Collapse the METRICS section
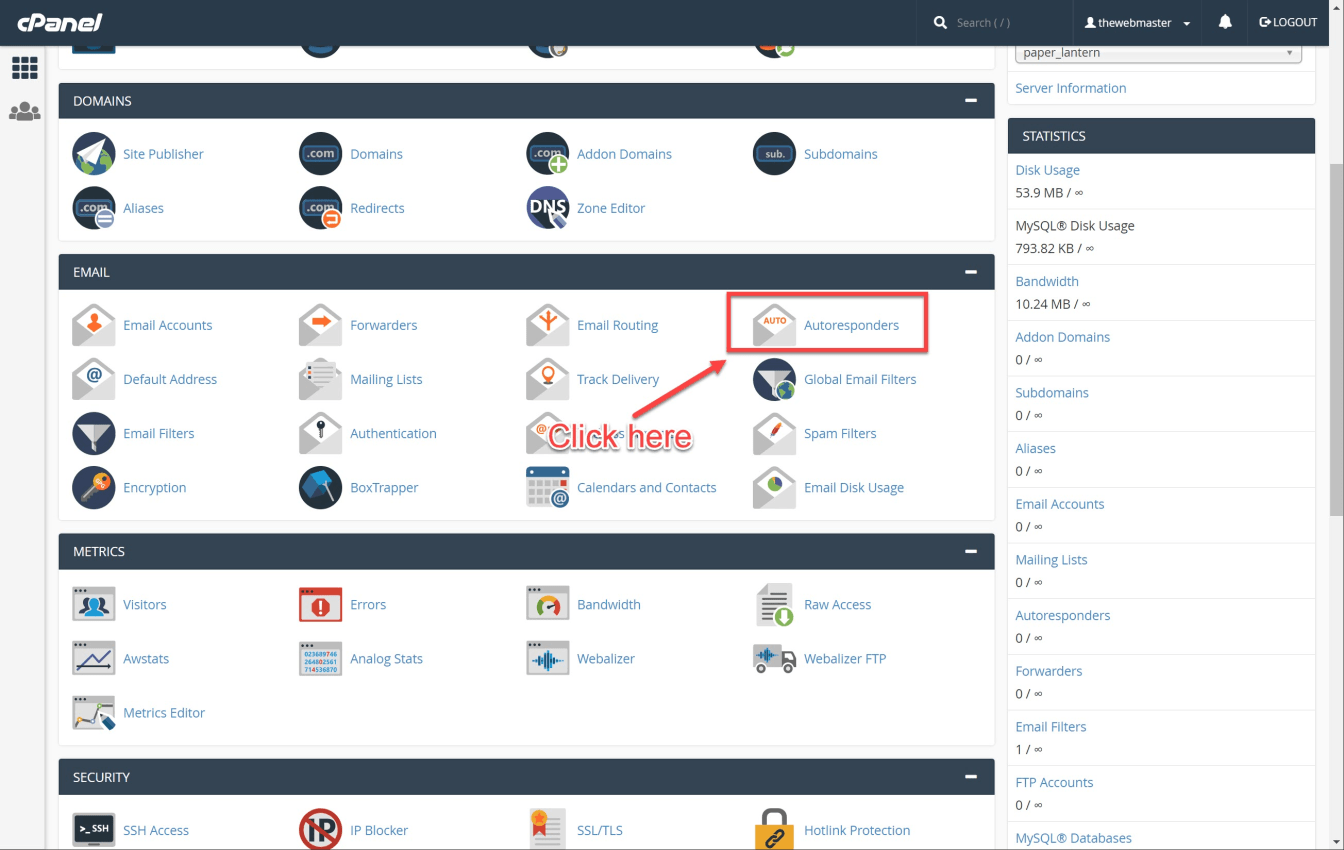1344x850 pixels. pyautogui.click(x=970, y=551)
